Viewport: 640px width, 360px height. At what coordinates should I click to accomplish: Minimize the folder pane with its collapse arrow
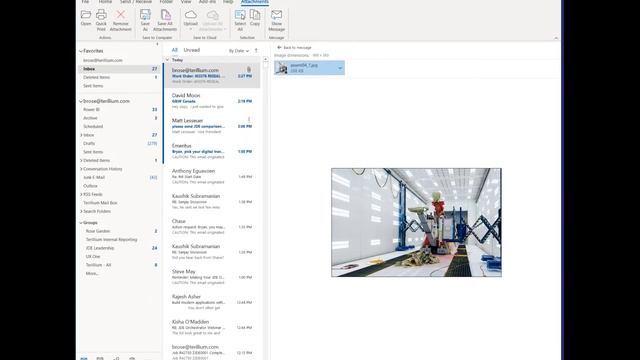pos(158,44)
